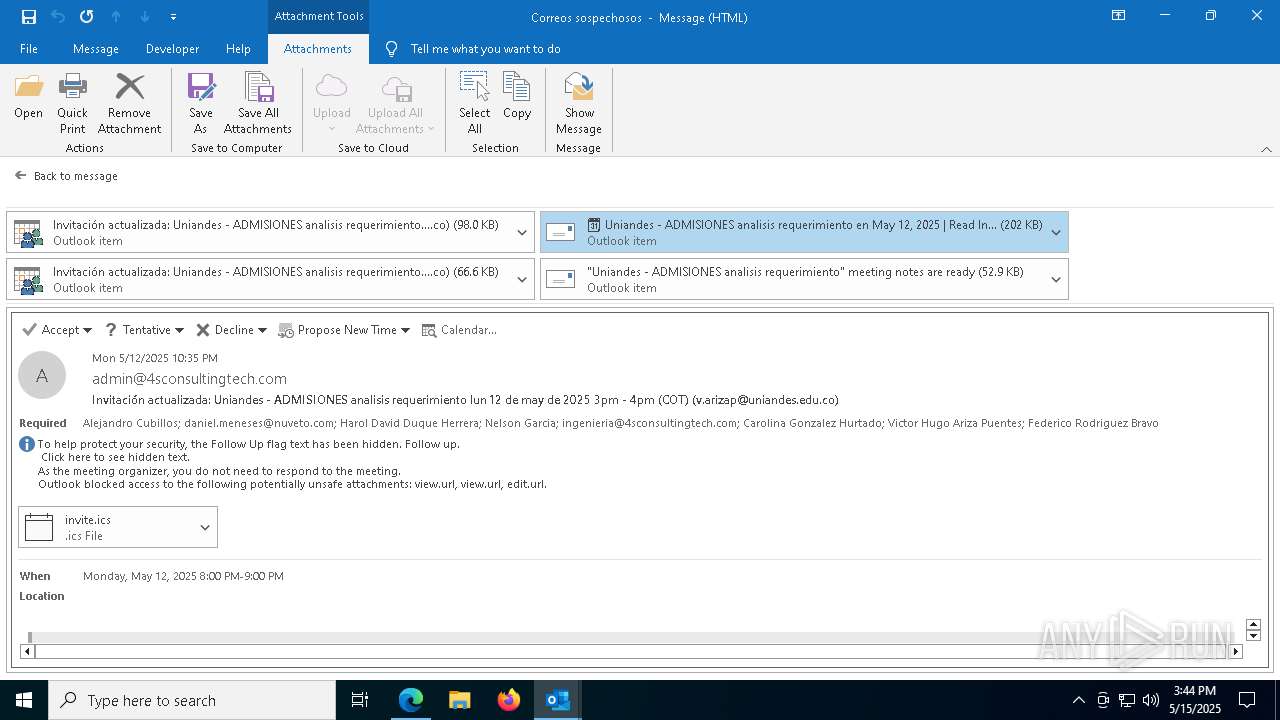
Task: Click the volume icon in system tray
Action: [1151, 700]
